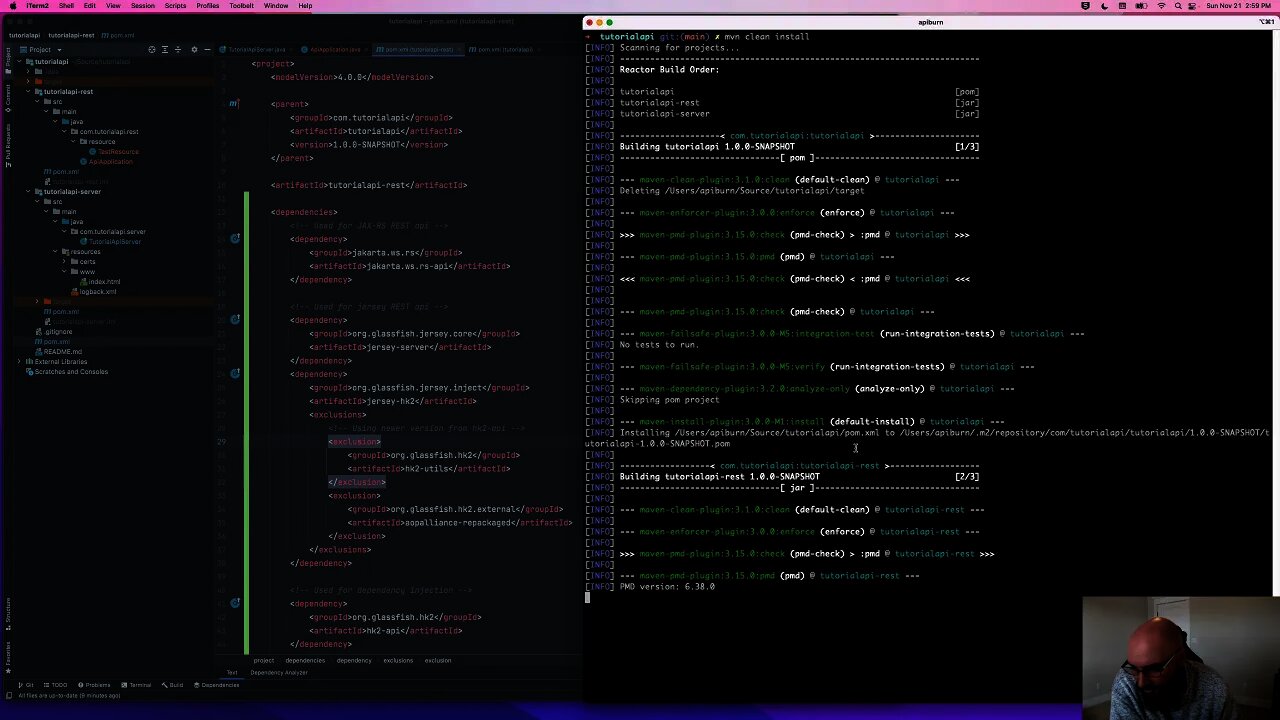Viewport: 1280px width, 720px height.
Task: Click Maven reload gutter icon near parent tag
Action: (233, 103)
